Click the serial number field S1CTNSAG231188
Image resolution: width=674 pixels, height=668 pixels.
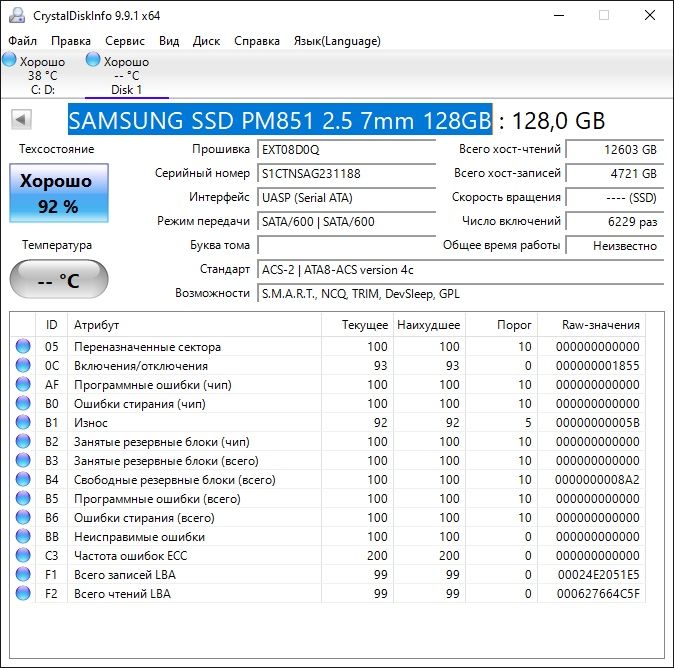[346, 174]
